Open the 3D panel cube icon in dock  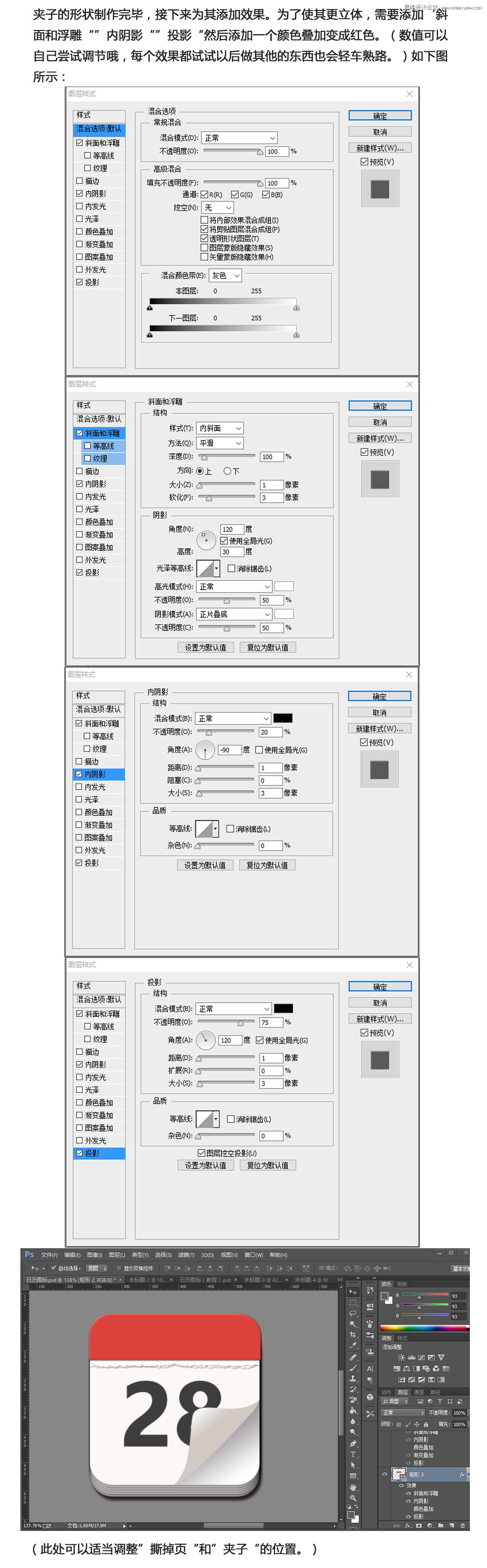370,1397
